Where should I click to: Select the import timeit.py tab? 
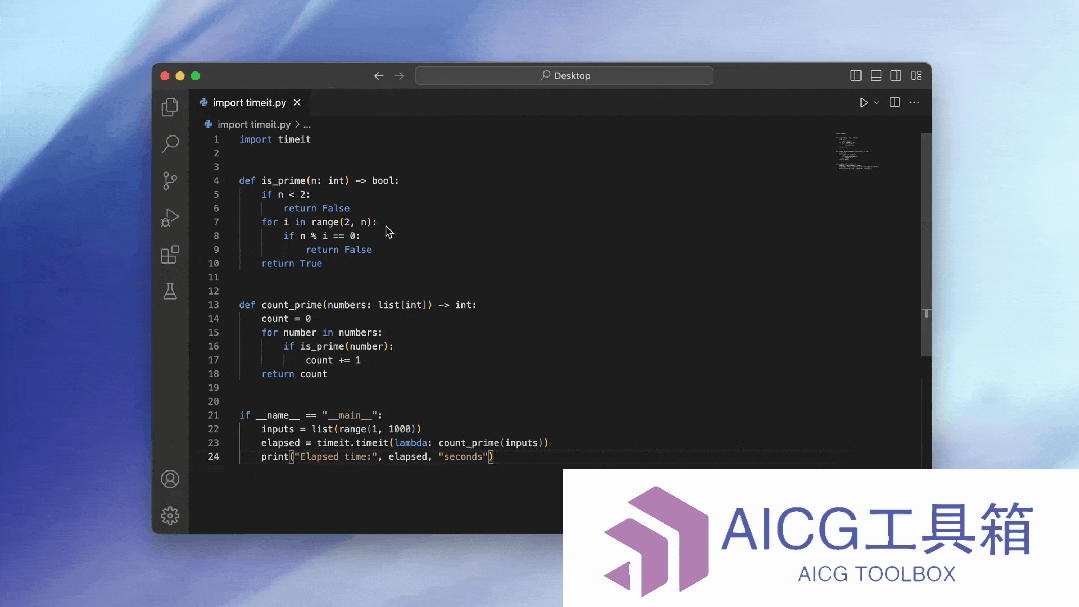coord(249,103)
